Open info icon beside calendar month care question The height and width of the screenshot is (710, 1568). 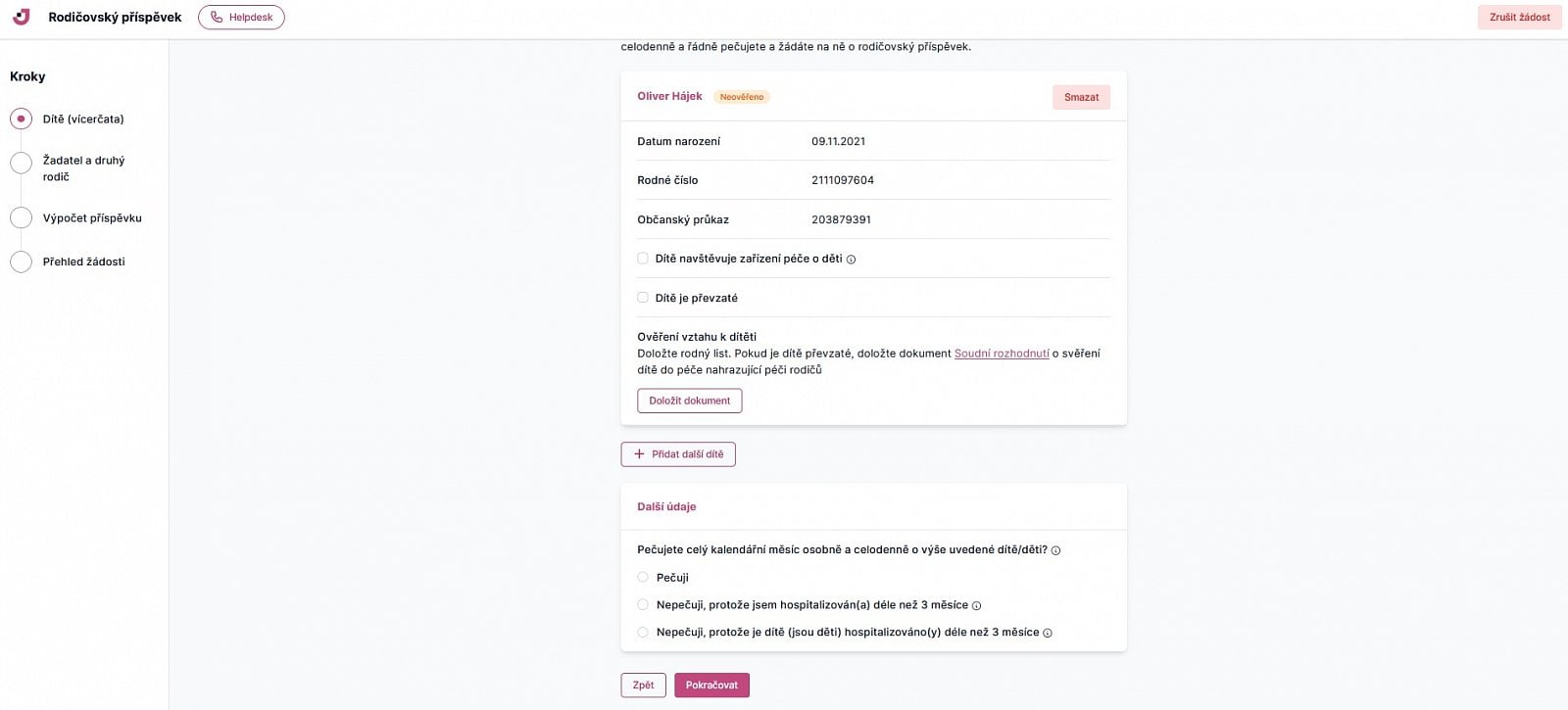tap(1055, 550)
